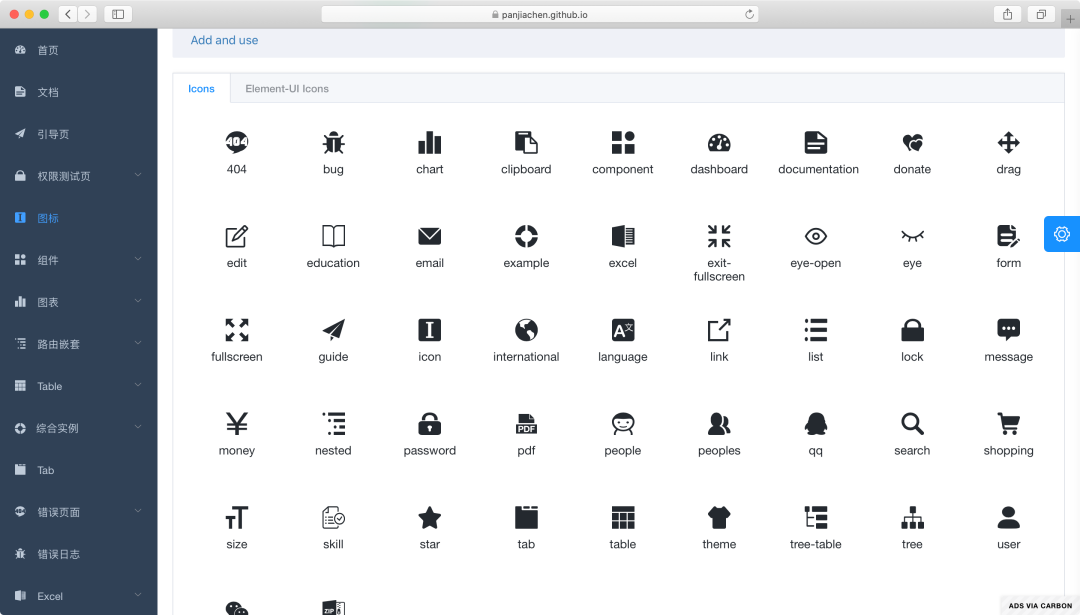Choose the money yen icon
1080x615 pixels.
pyautogui.click(x=236, y=424)
